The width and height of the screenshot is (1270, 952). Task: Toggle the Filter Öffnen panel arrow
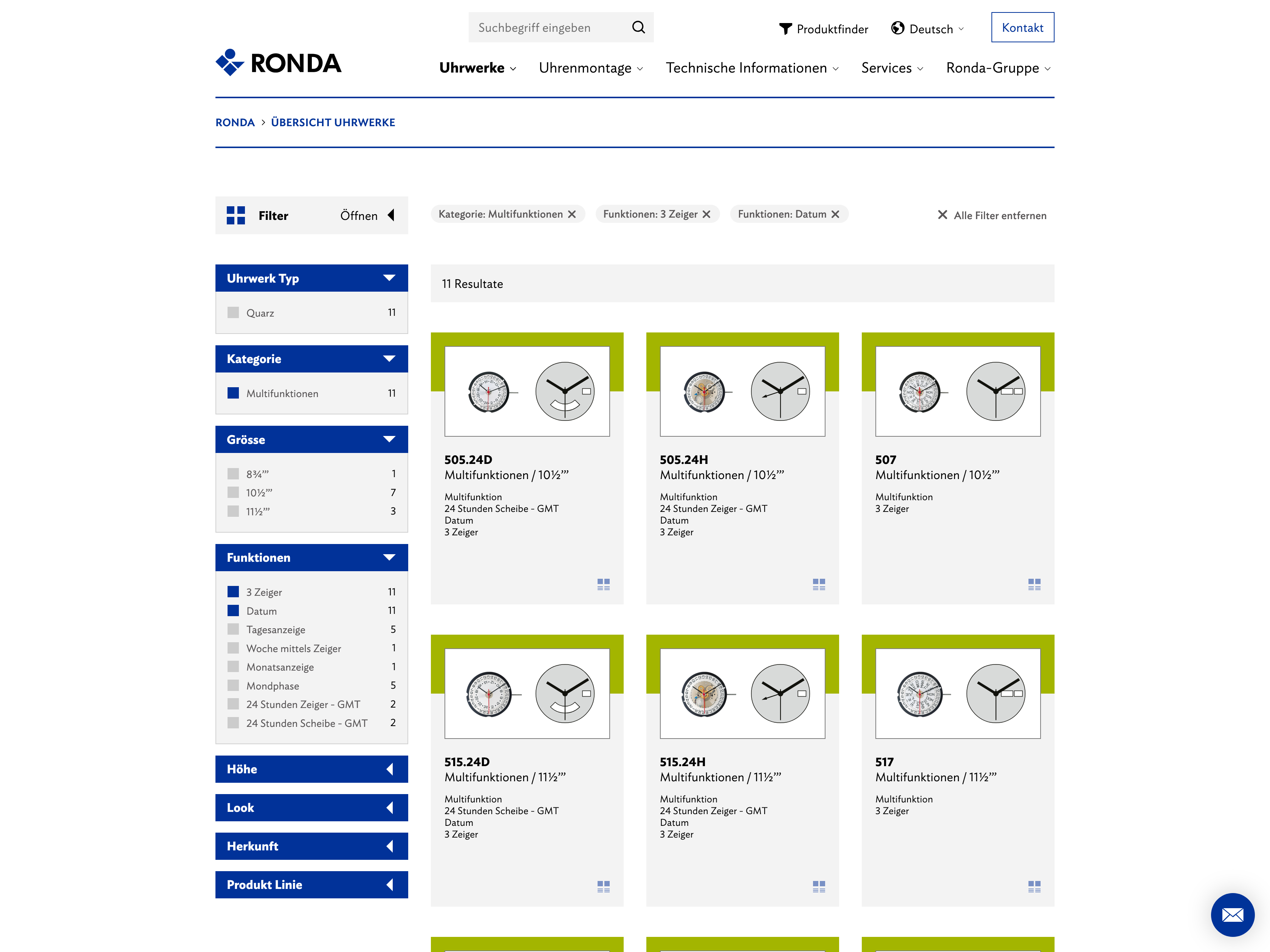pos(391,215)
